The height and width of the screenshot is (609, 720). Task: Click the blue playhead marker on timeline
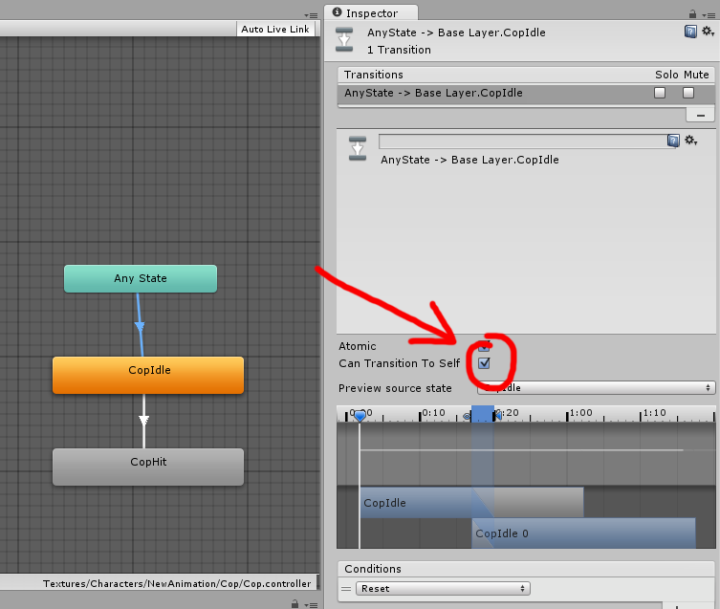[359, 415]
